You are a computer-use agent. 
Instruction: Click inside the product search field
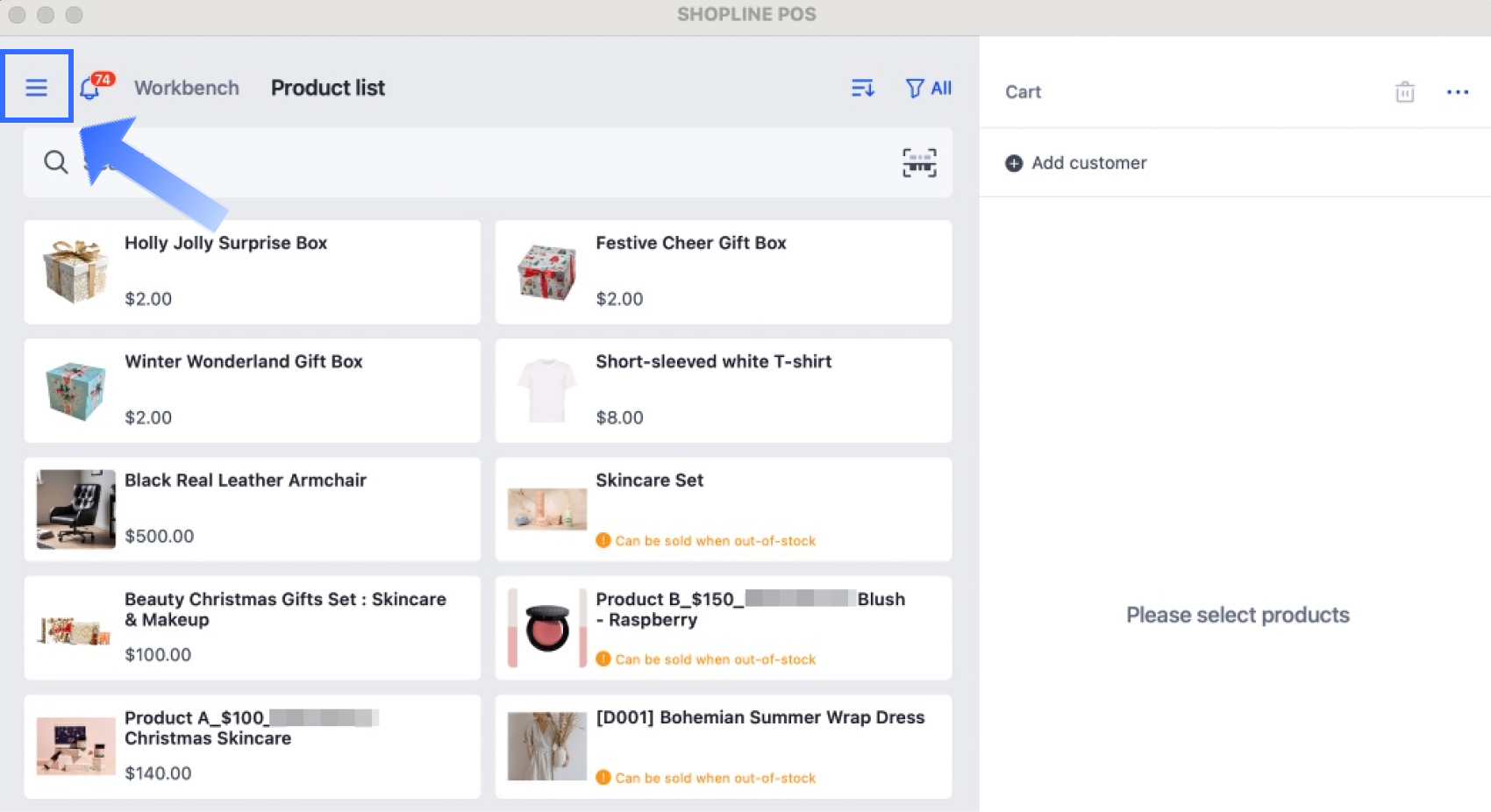tap(482, 162)
